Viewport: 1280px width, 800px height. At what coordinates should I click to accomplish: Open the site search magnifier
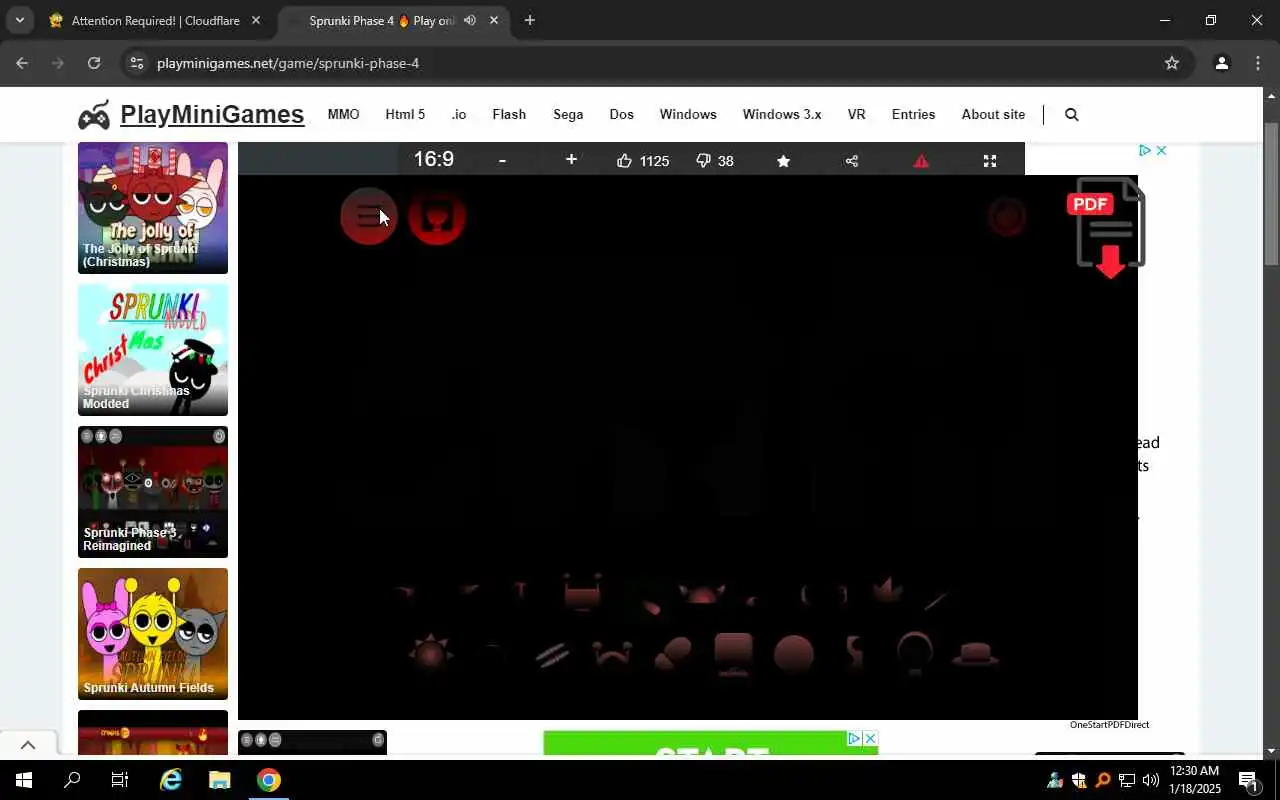pos(1071,115)
